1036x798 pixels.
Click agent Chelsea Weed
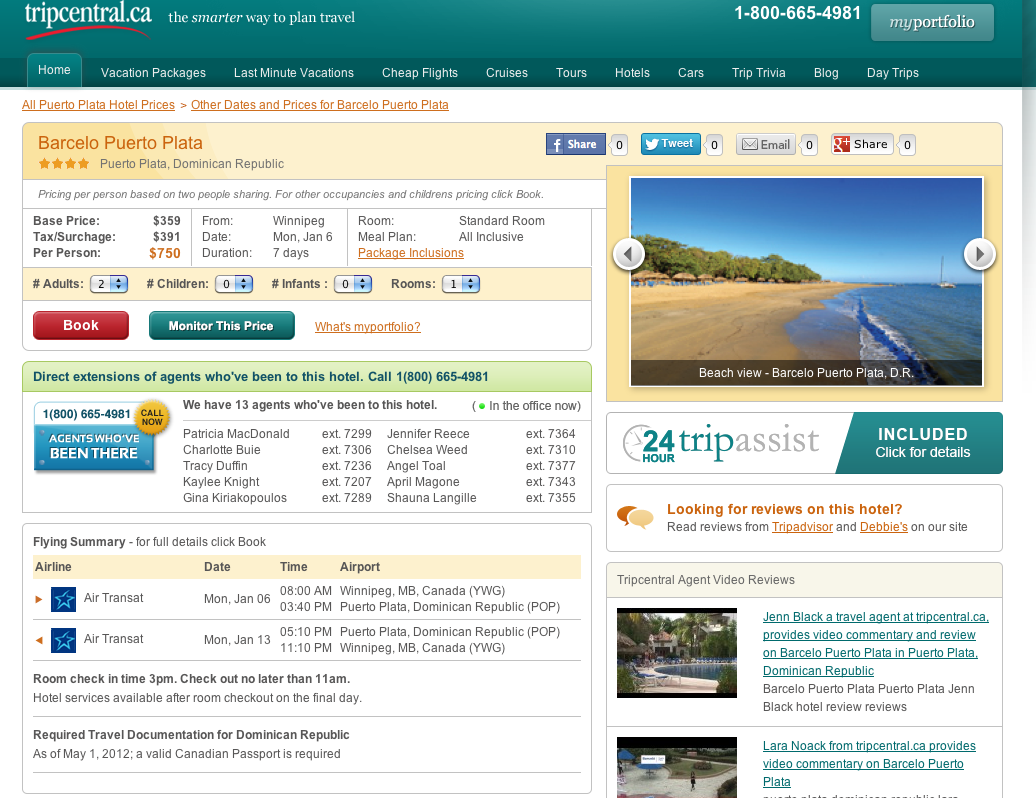coord(427,450)
